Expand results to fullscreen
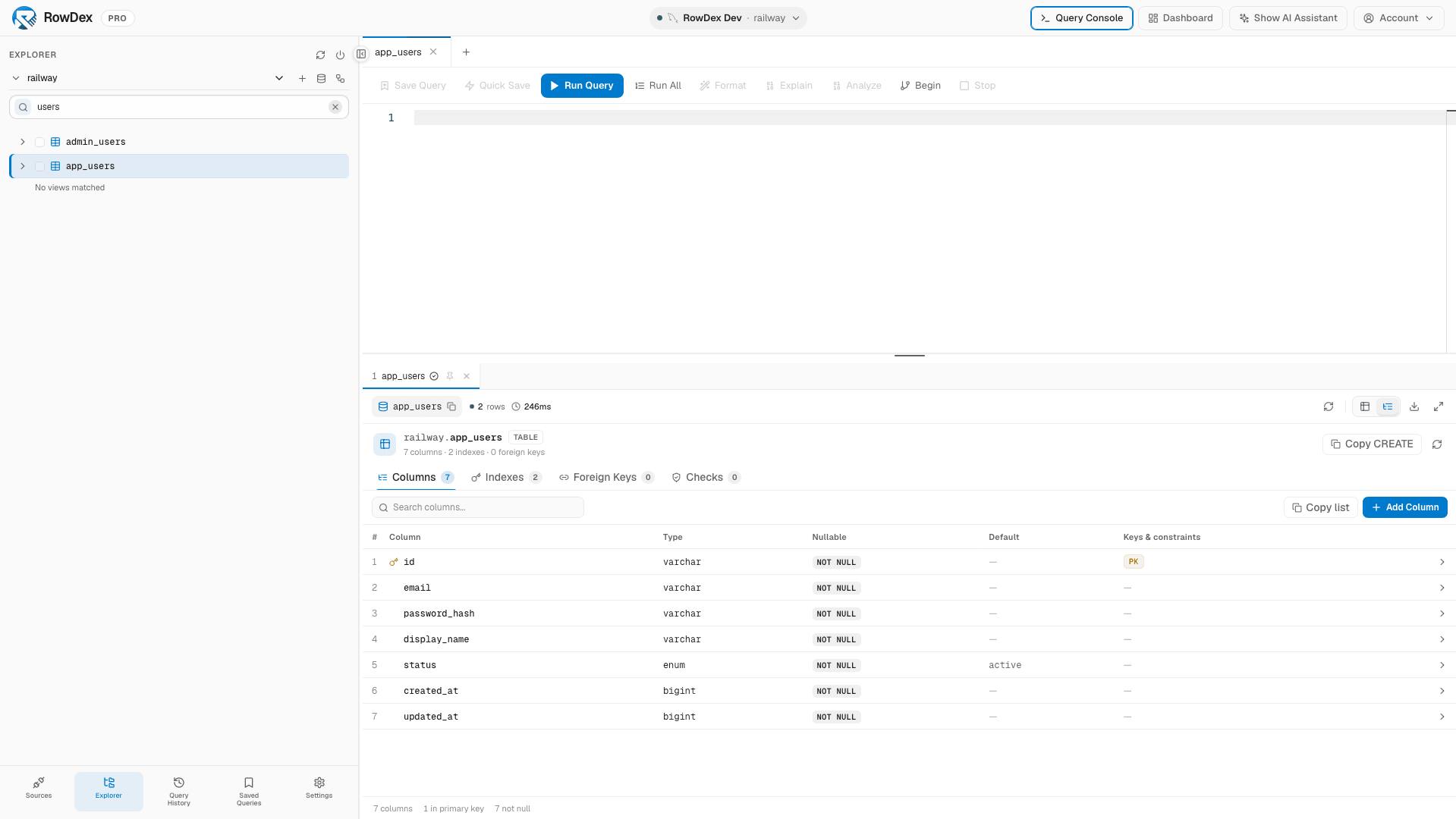The image size is (1456, 819). [1439, 407]
